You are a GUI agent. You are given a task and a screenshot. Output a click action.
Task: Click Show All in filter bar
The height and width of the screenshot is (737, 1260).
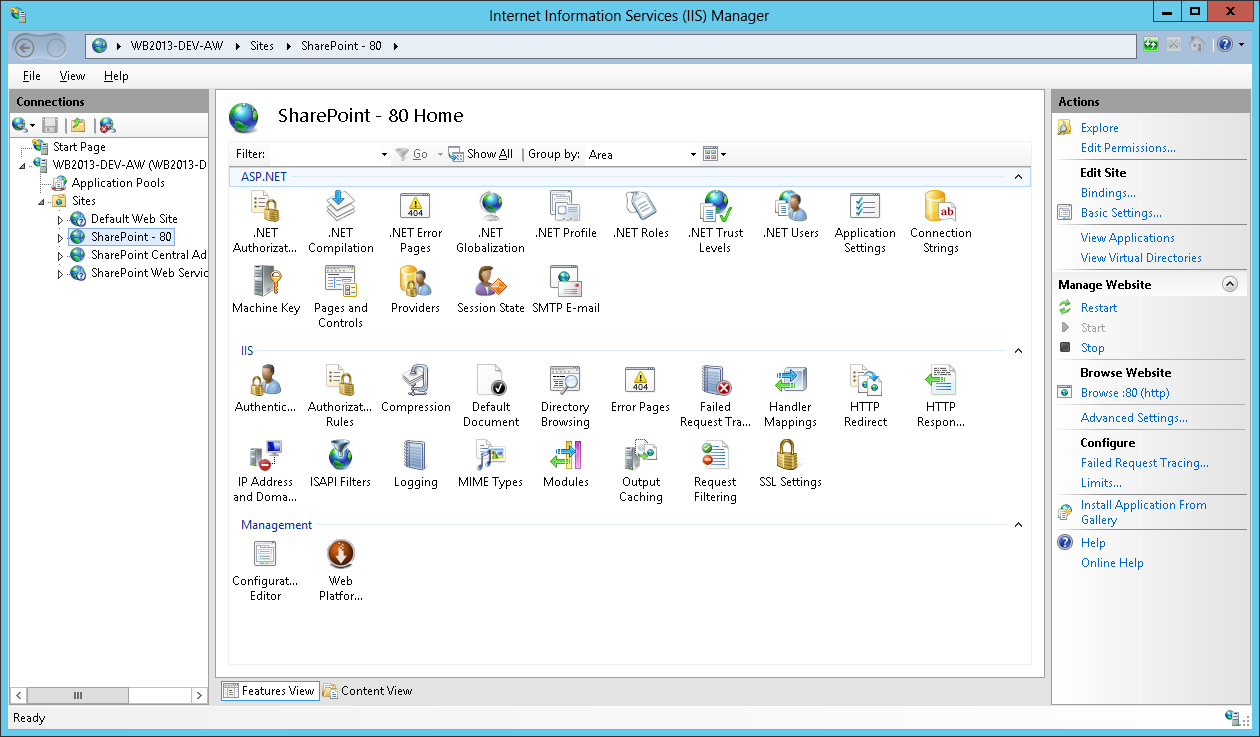(481, 154)
